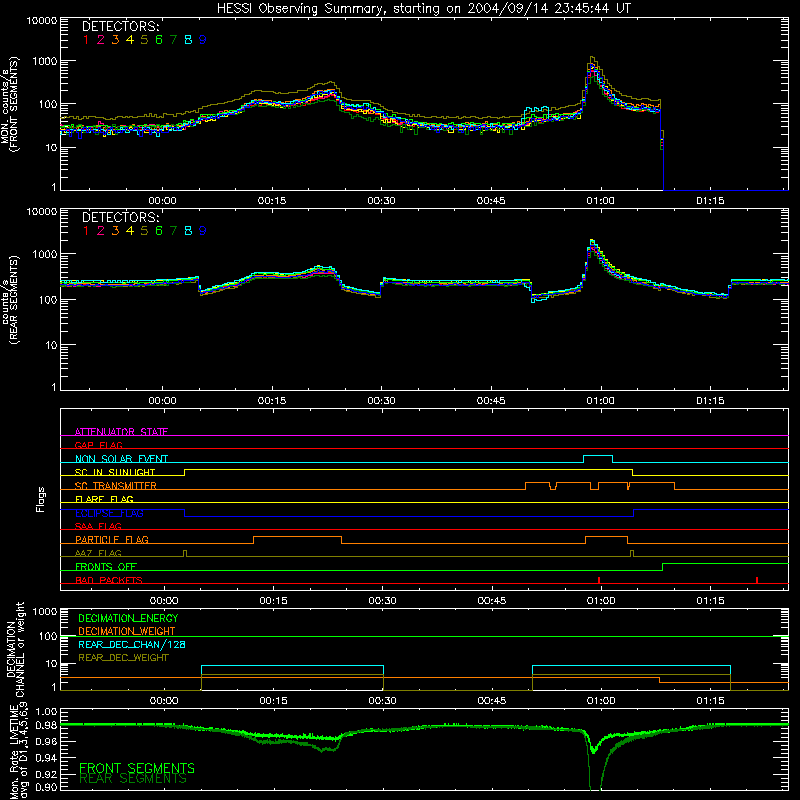The width and height of the screenshot is (800, 800).
Task: Click detector 8 in the rear segments legend
Action: (188, 231)
